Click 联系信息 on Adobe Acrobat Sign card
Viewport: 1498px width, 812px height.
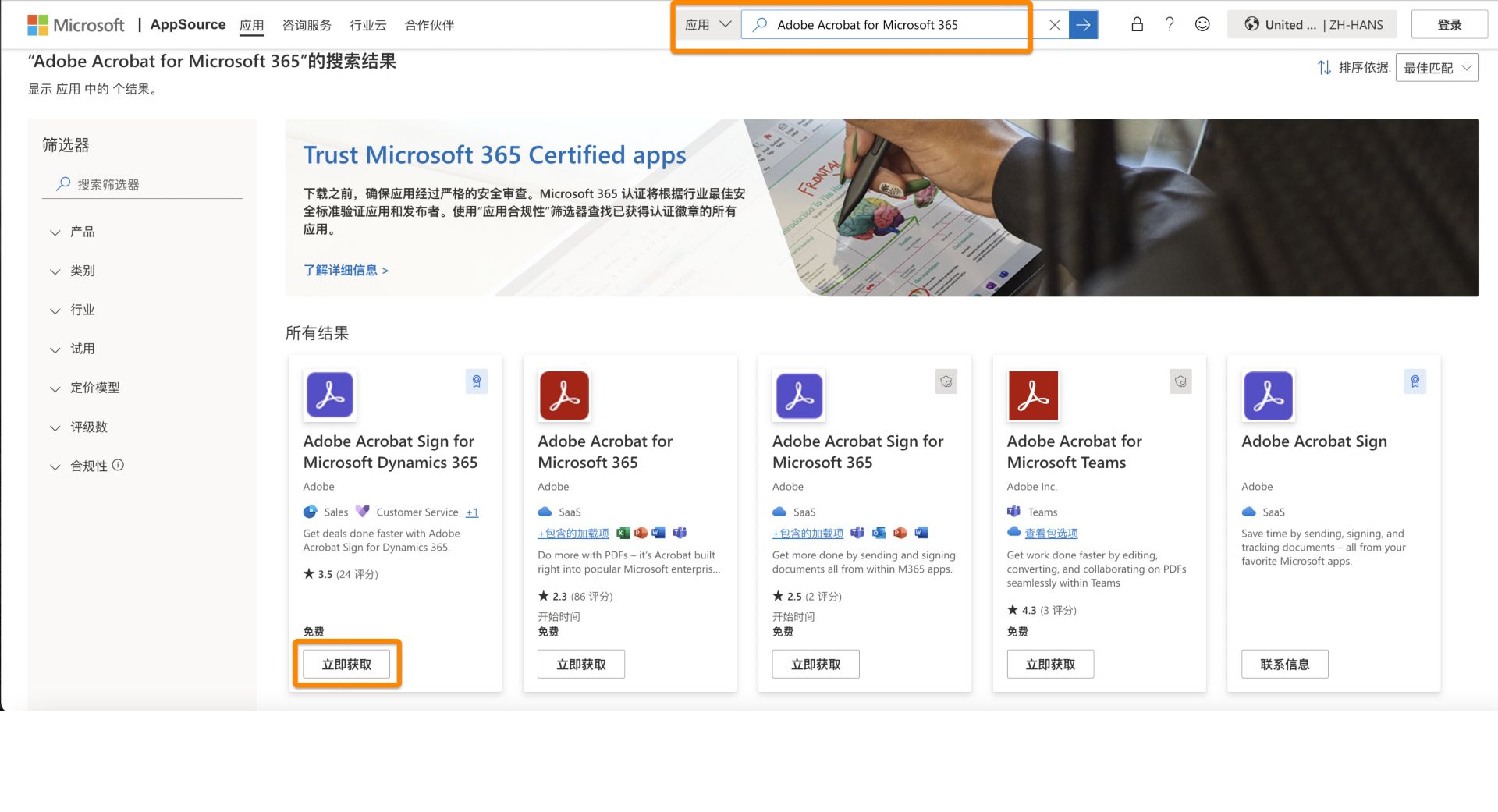[1285, 664]
